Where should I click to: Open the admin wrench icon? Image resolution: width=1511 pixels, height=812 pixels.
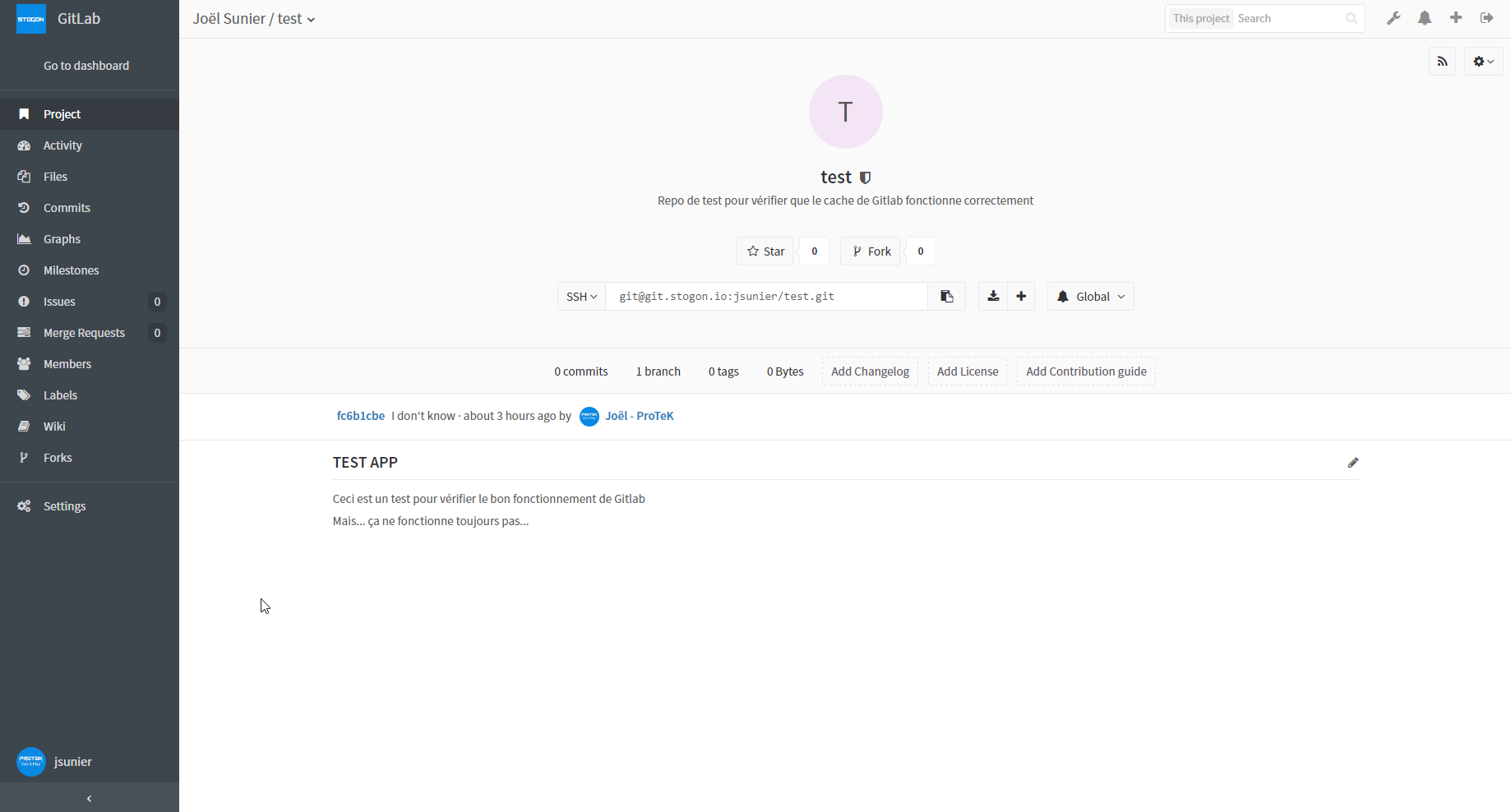pos(1393,18)
